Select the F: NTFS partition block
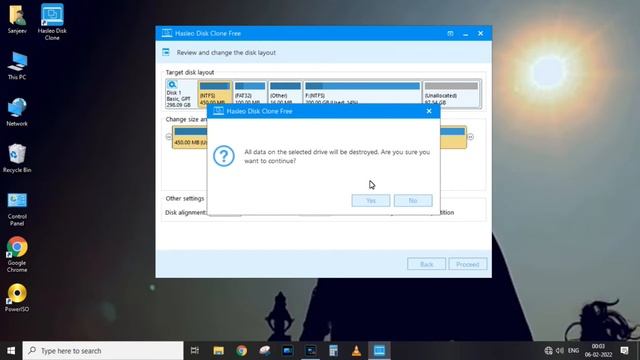The image size is (640, 360). pyautogui.click(x=362, y=93)
